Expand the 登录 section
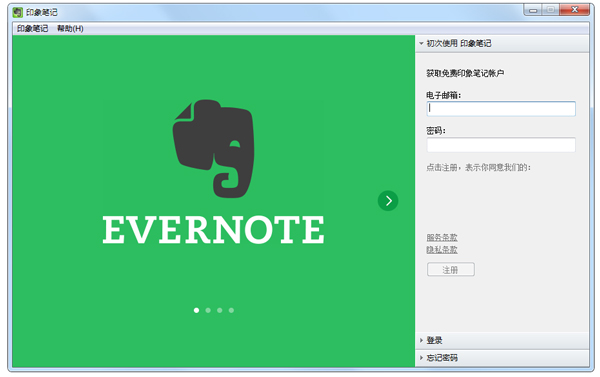Viewport: 600px width, 377px height. (x=502, y=340)
